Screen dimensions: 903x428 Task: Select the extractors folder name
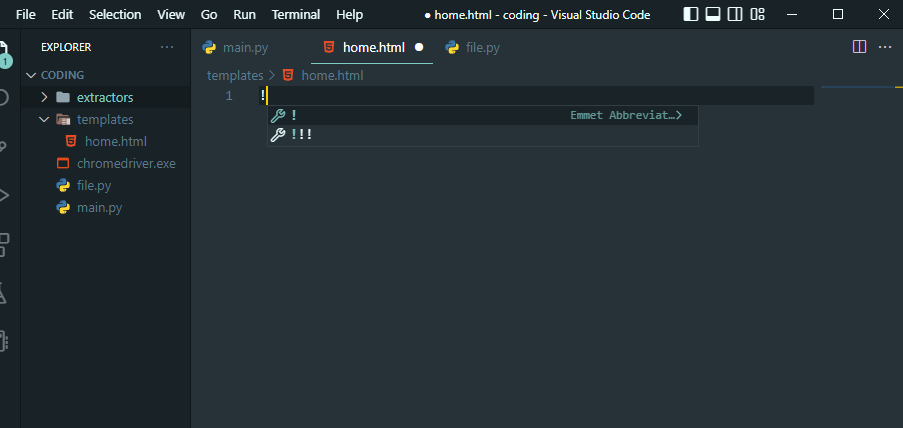105,97
